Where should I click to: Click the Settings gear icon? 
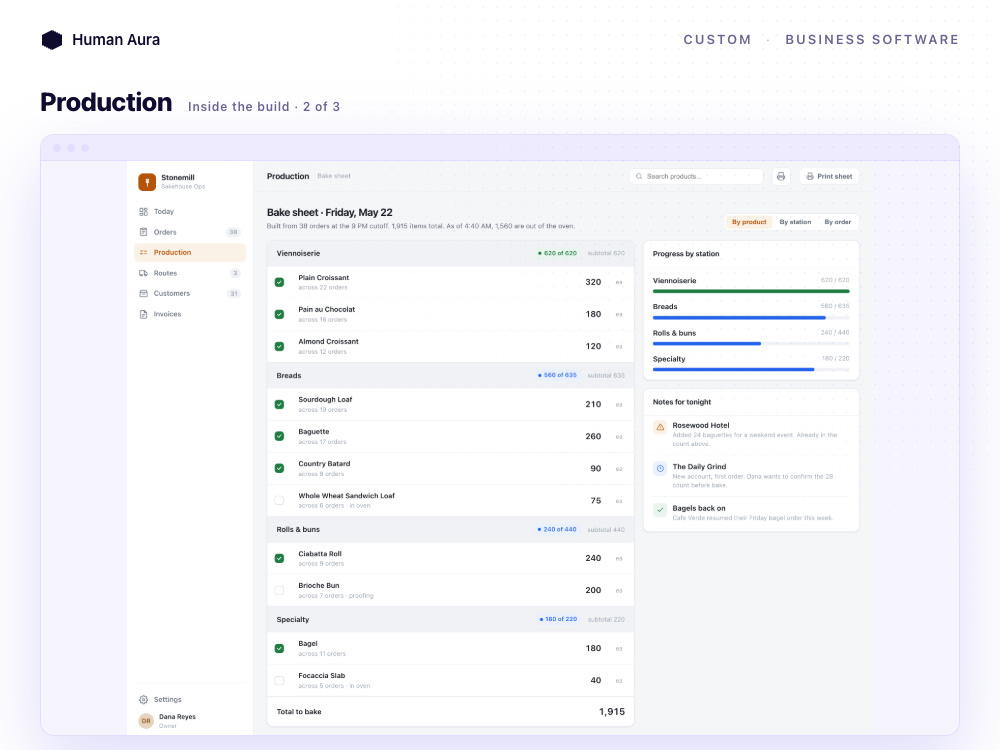pyautogui.click(x=143, y=700)
